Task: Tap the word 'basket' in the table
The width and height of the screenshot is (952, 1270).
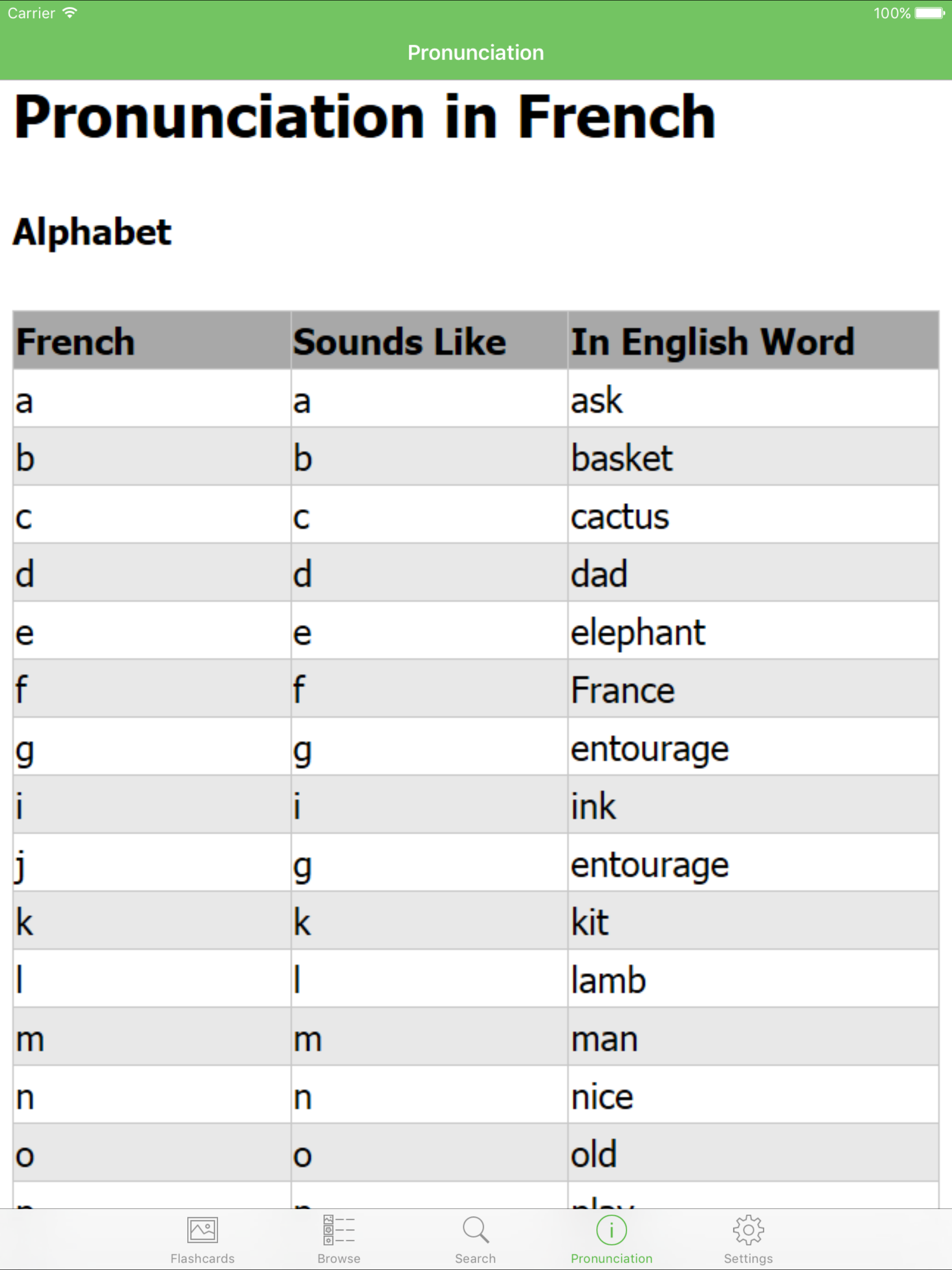Action: click(621, 459)
